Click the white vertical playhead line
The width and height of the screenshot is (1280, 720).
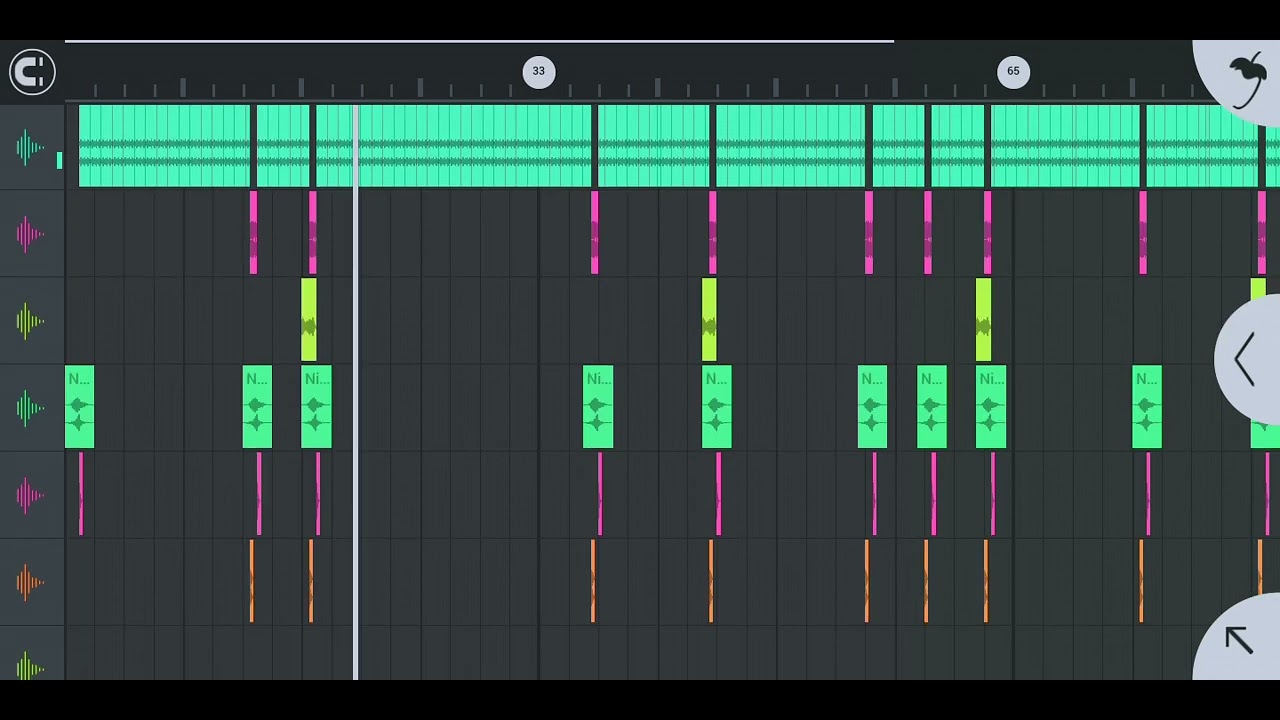(355, 390)
